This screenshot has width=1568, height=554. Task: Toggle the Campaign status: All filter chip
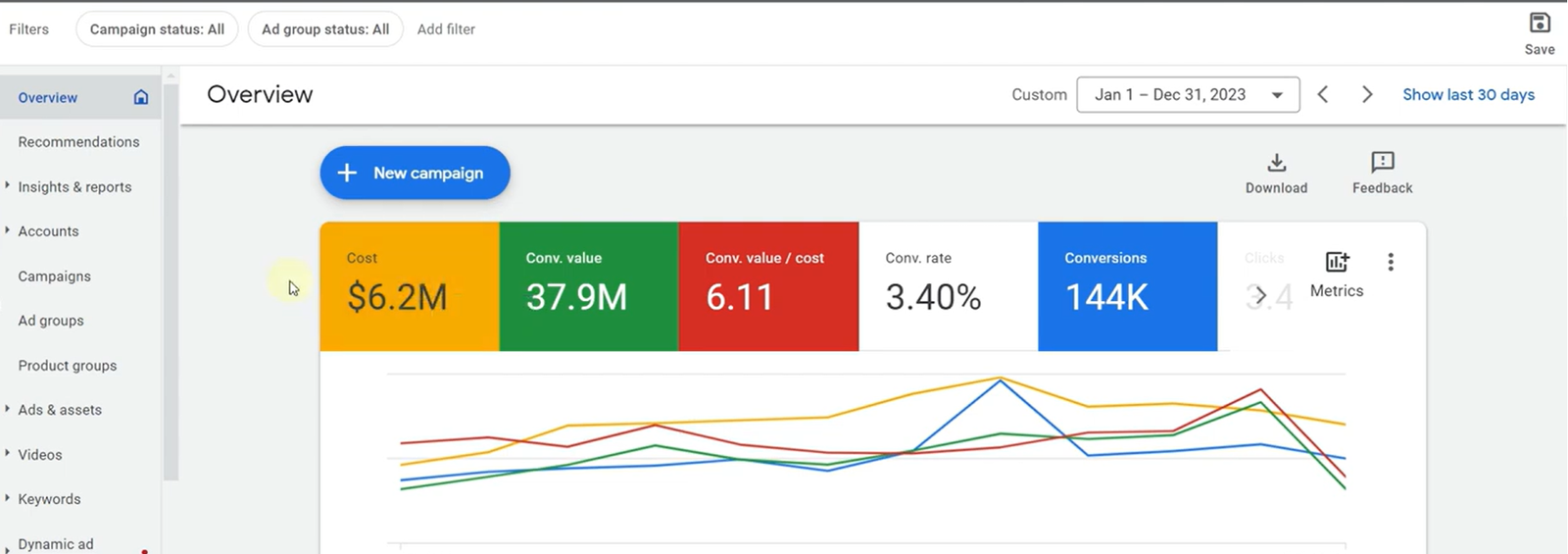157,29
